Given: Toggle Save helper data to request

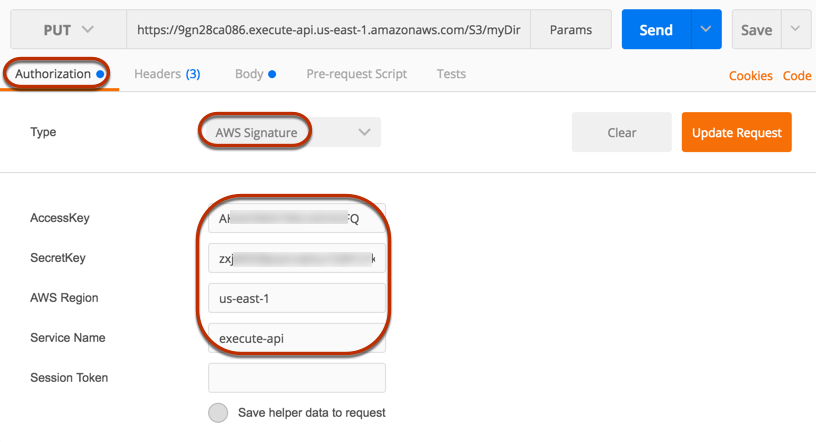Looking at the screenshot, I should coord(218,413).
